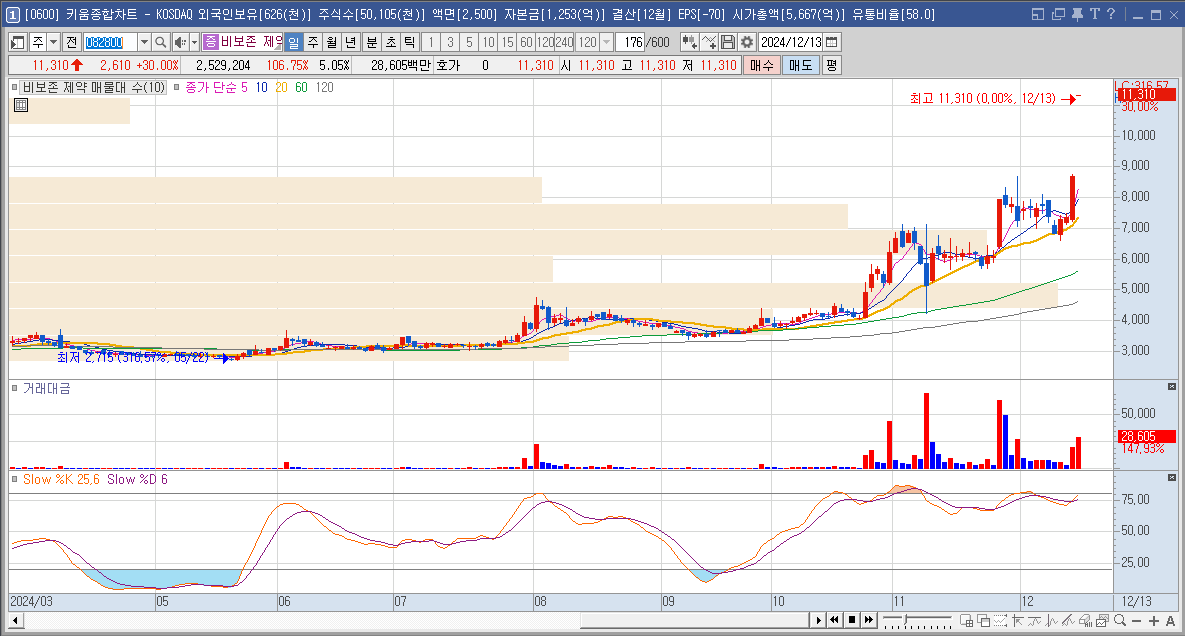Open the data table grid icon on chart
This screenshot has height=636, width=1185.
click(x=21, y=106)
